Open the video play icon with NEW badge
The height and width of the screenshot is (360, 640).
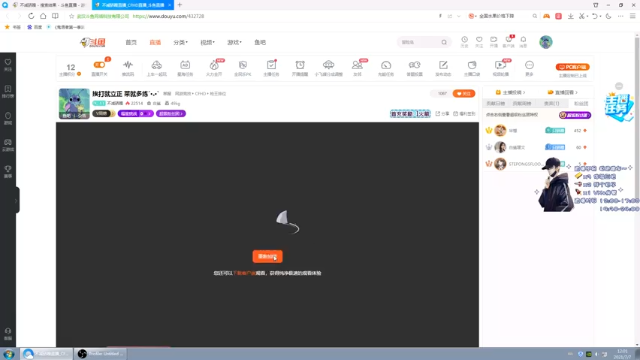click(500, 65)
